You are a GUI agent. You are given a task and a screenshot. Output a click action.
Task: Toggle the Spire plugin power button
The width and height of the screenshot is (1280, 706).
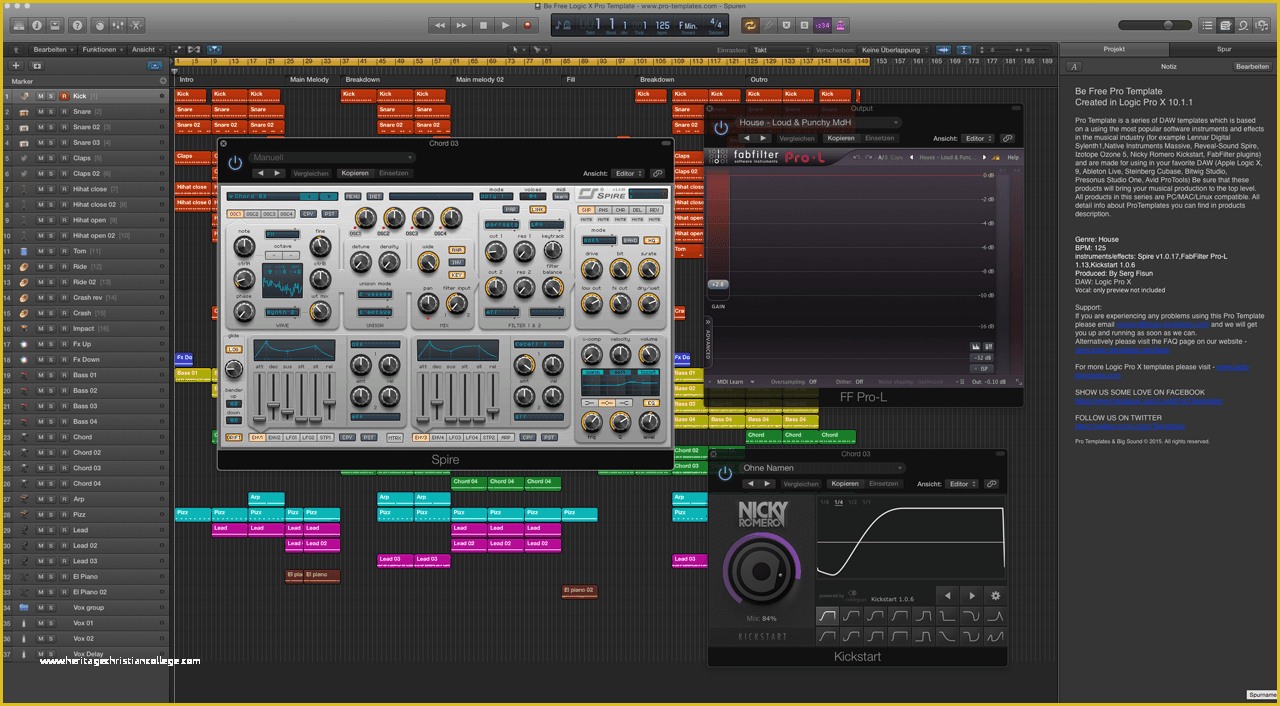click(x=235, y=162)
